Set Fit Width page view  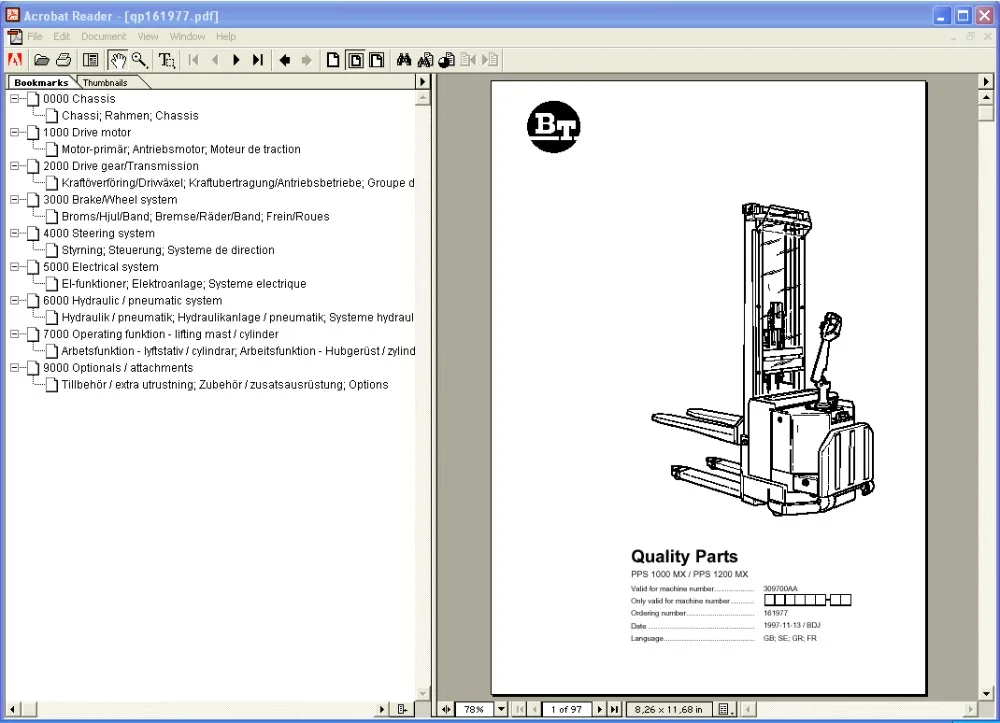coord(377,60)
